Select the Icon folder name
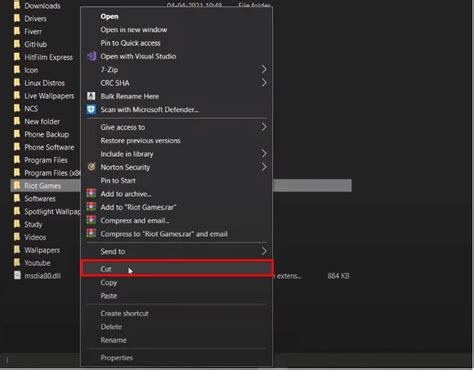 click(31, 70)
